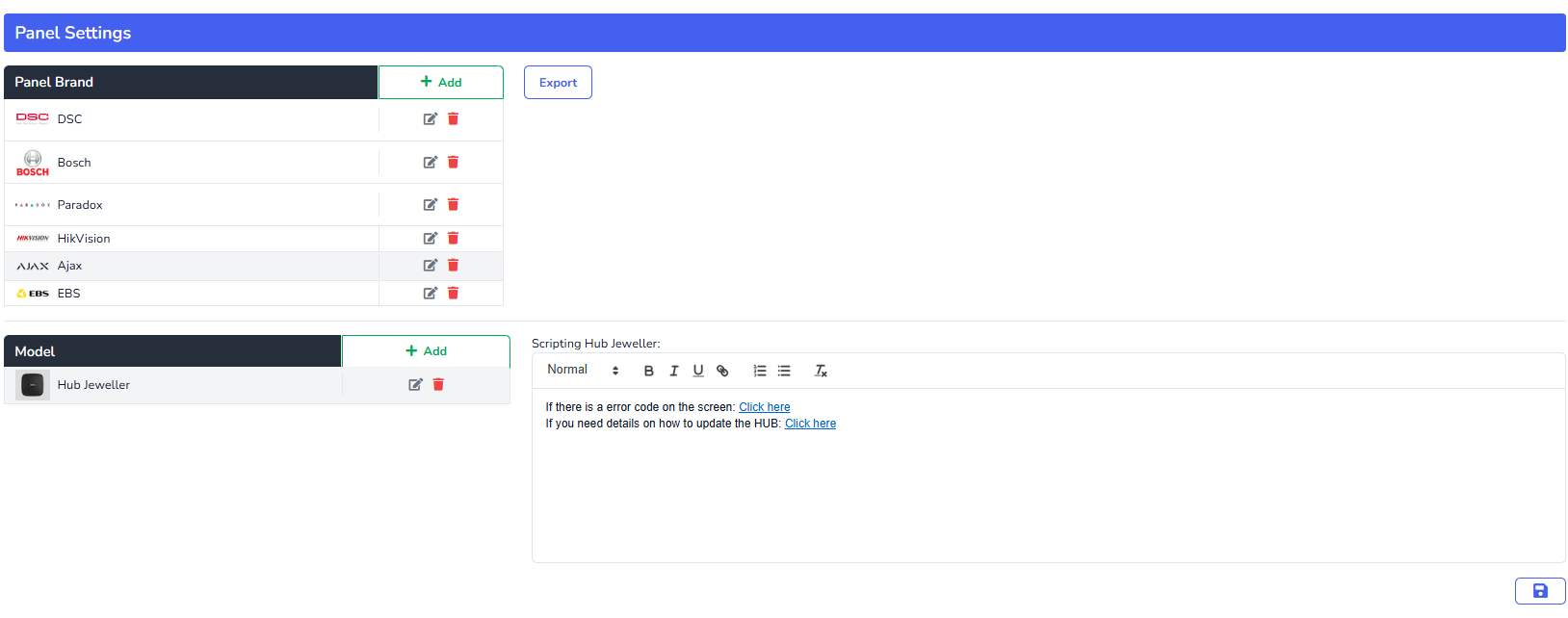Toggle italic formatting in script editor
1568x618 pixels.
[673, 371]
